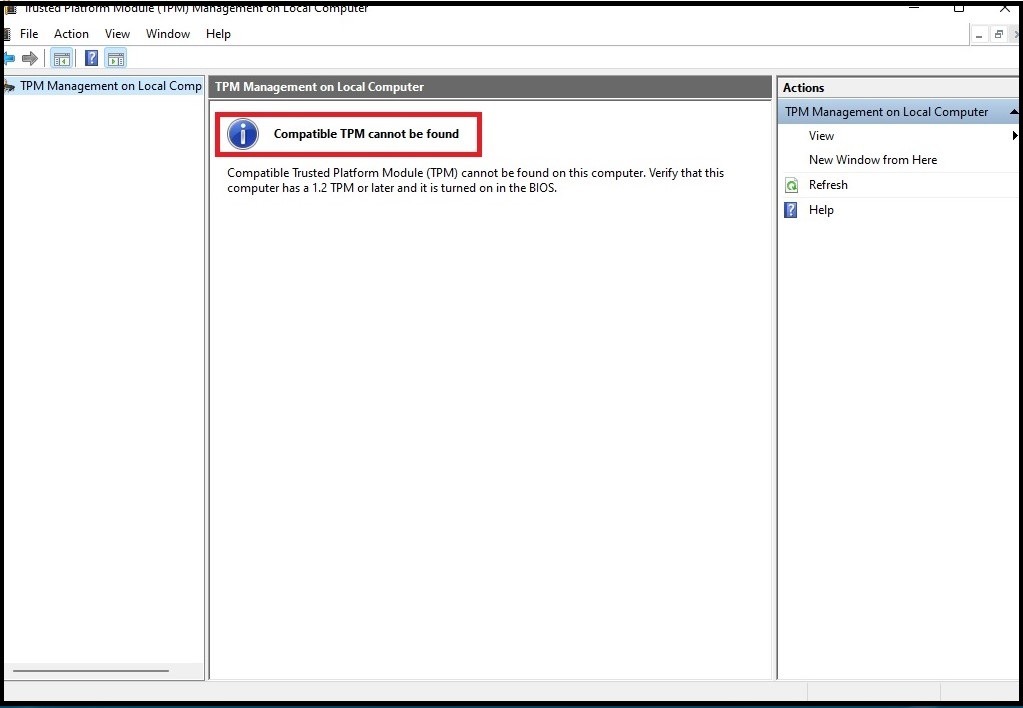Screen dimensions: 1023x708
Task: Click the Refresh icon in the Actions pane
Action: coord(791,185)
